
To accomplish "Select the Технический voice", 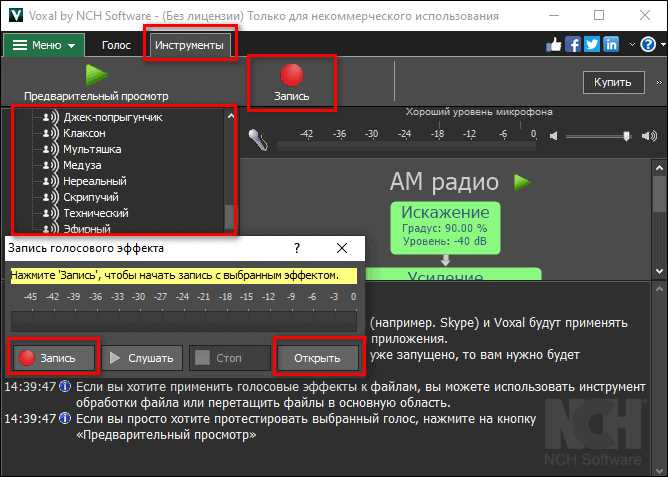I will point(96,213).
